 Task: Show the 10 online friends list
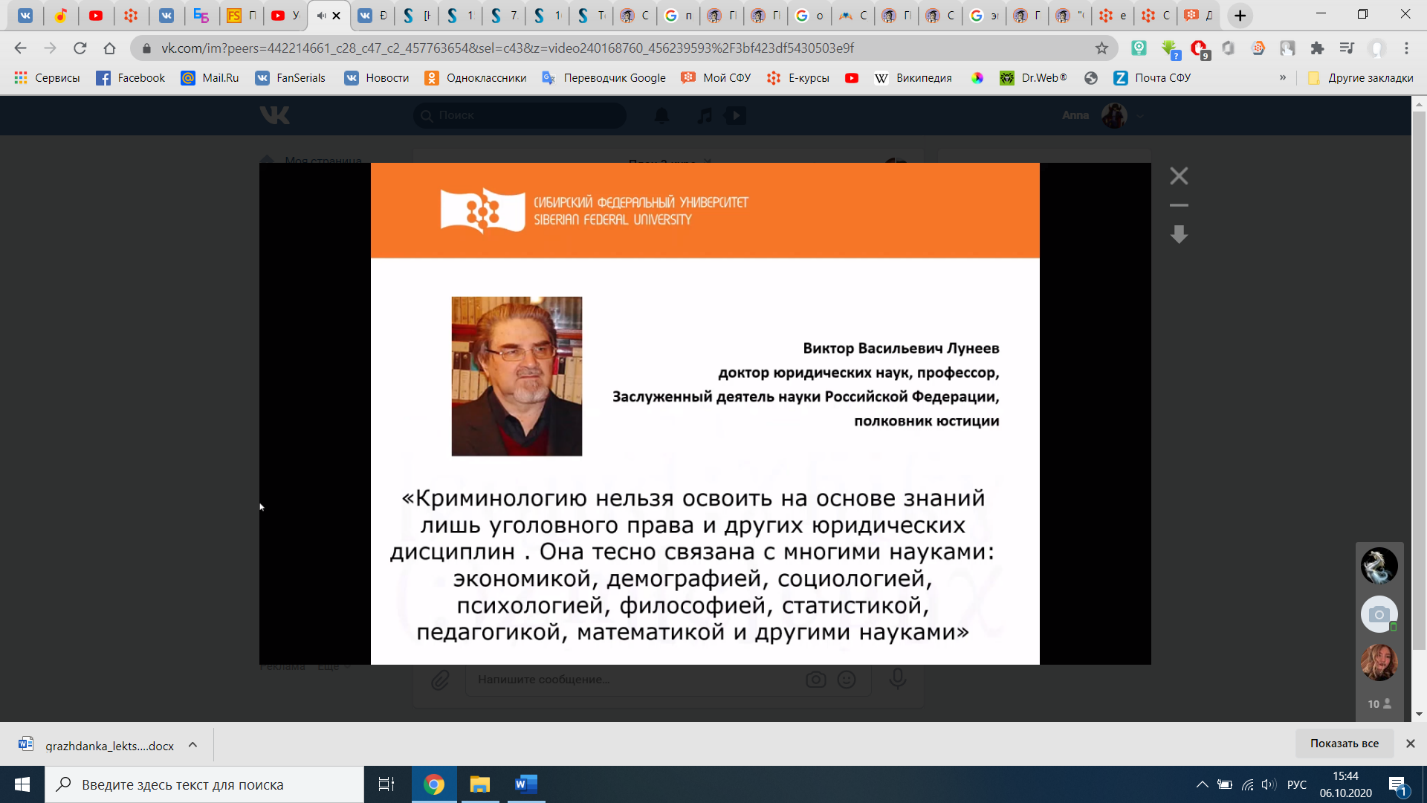point(1379,704)
